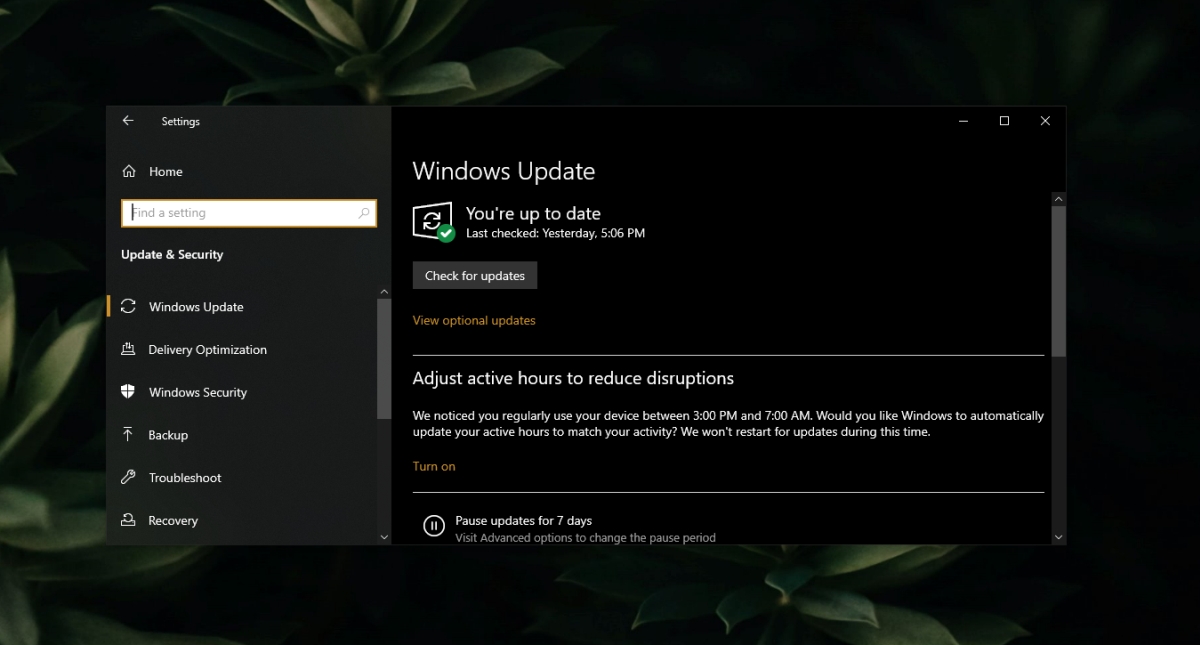The width and height of the screenshot is (1200, 645).
Task: Click sidebar scrollbar up arrow
Action: tap(384, 292)
